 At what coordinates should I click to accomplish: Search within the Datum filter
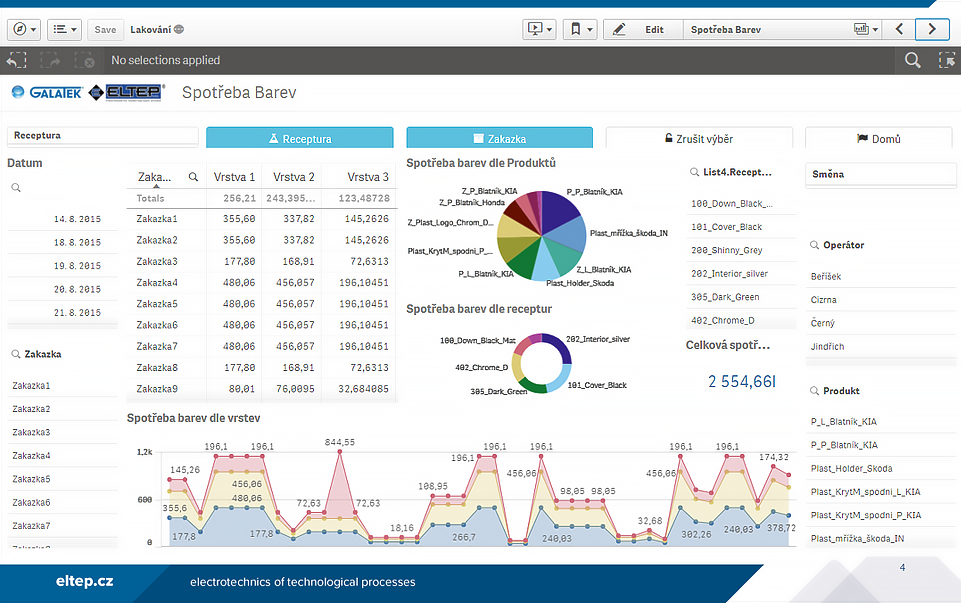tap(17, 188)
